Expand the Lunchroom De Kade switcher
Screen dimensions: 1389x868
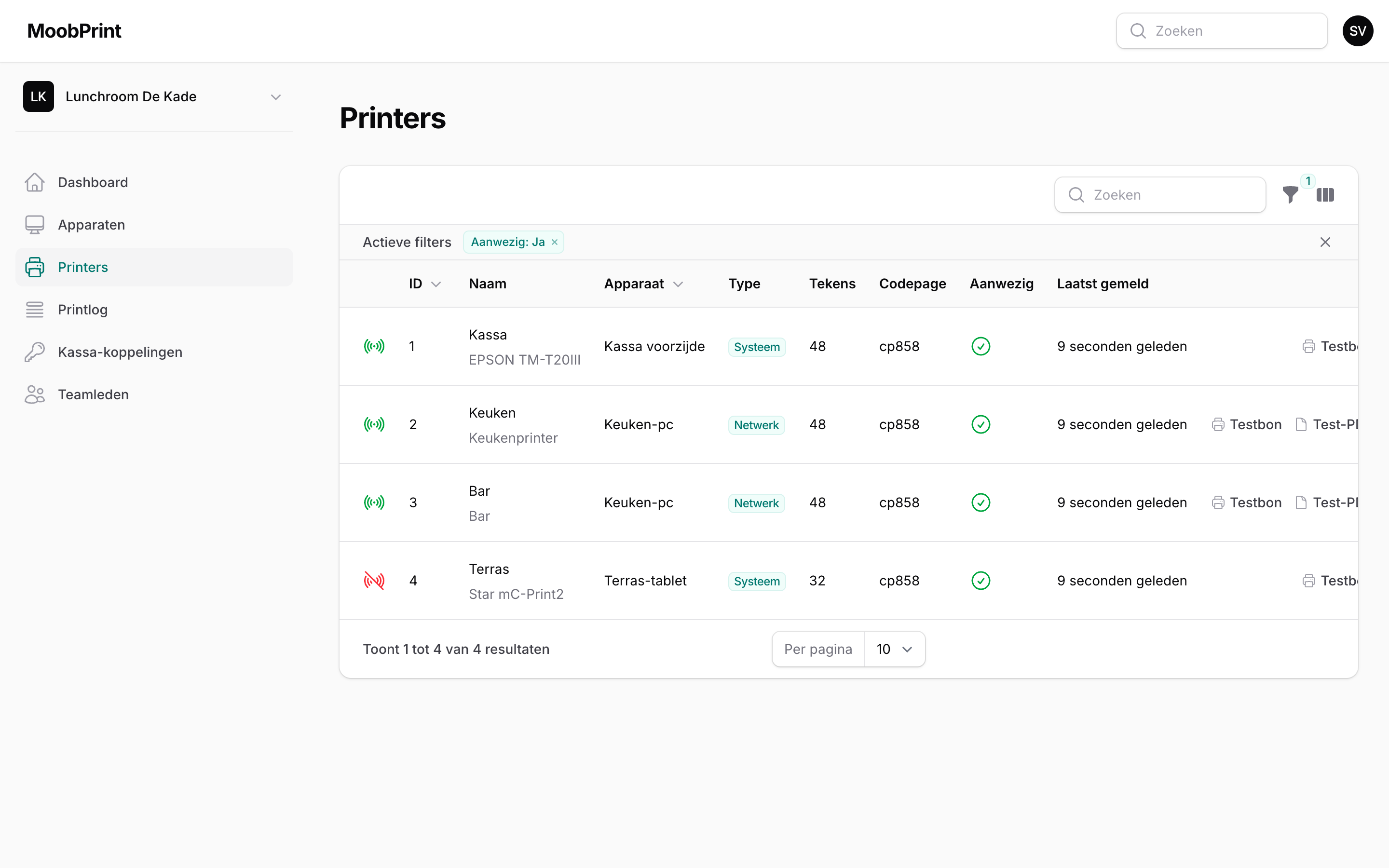coord(154,96)
